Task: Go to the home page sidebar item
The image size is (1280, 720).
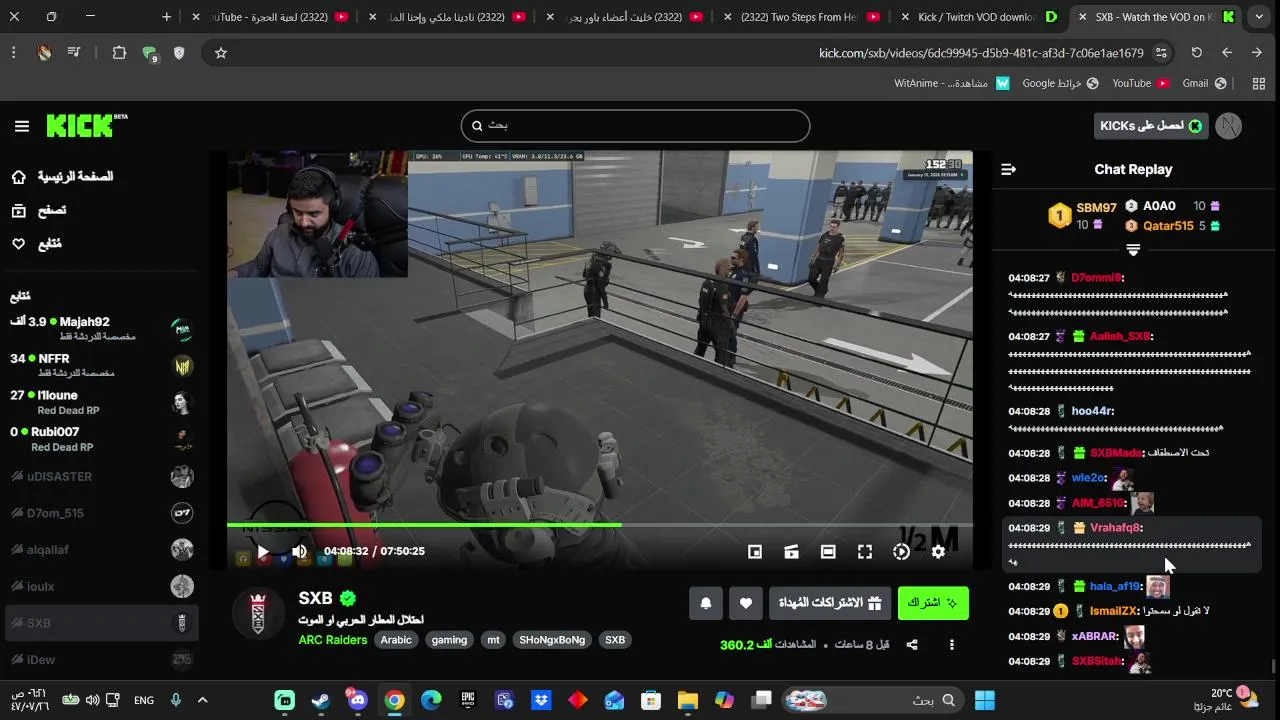Action: click(x=62, y=177)
